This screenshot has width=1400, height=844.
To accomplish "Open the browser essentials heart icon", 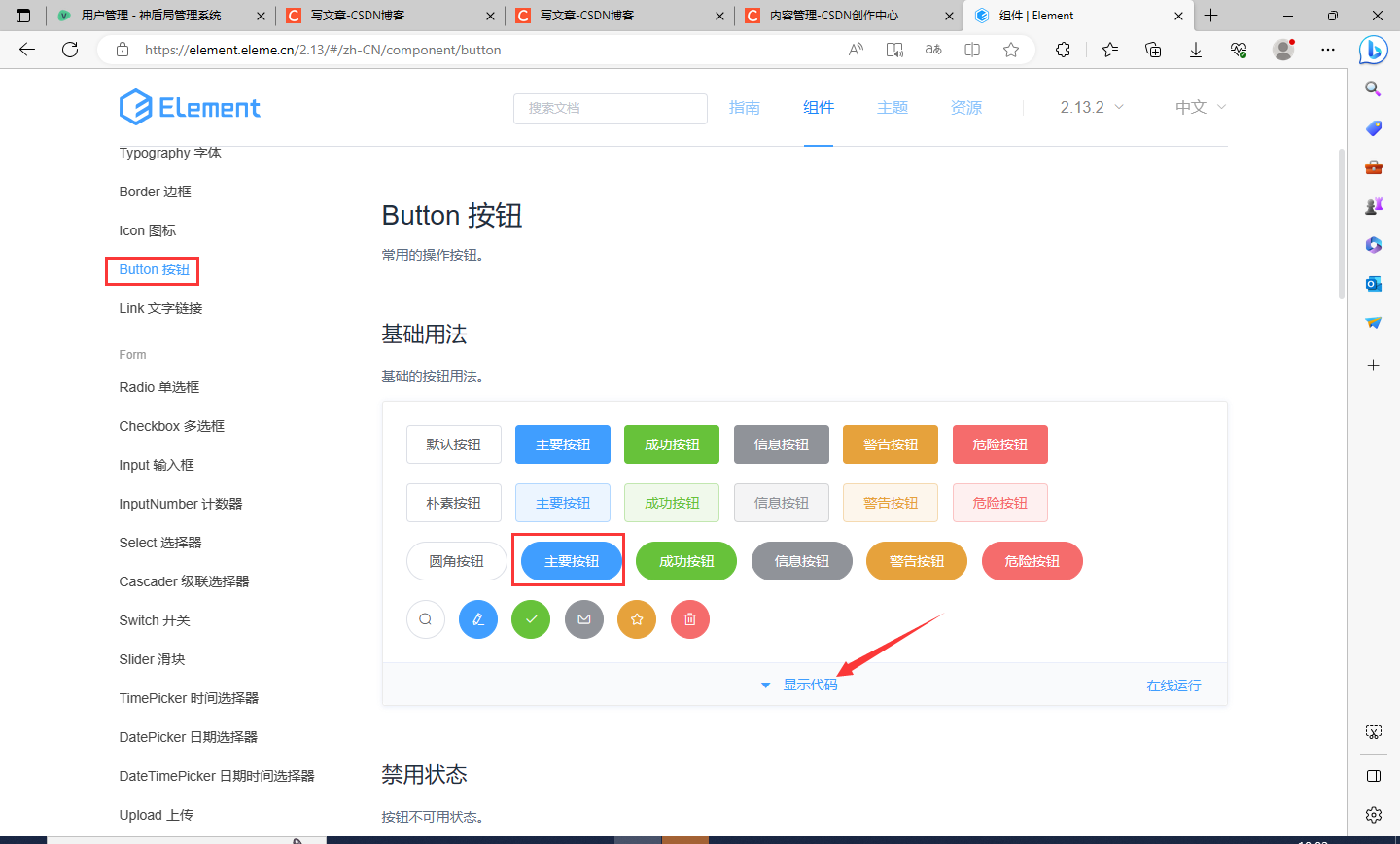I will [1239, 50].
